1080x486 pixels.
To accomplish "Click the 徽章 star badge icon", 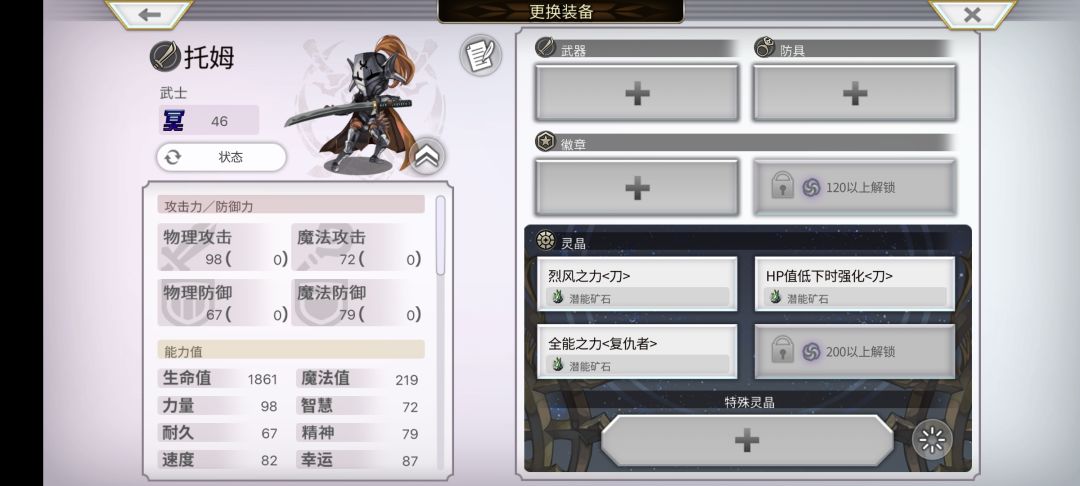I will click(546, 141).
